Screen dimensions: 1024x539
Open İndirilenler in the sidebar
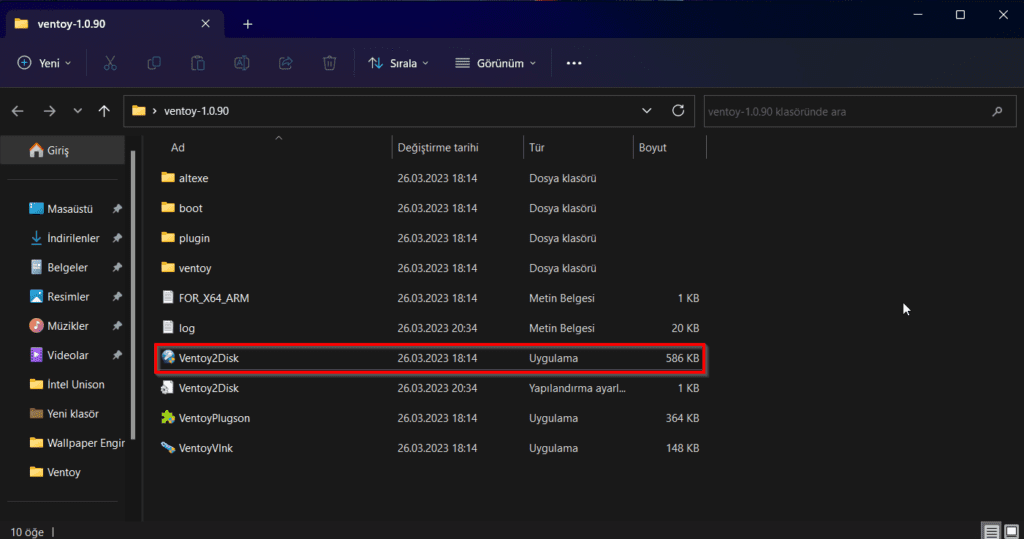click(x=73, y=238)
